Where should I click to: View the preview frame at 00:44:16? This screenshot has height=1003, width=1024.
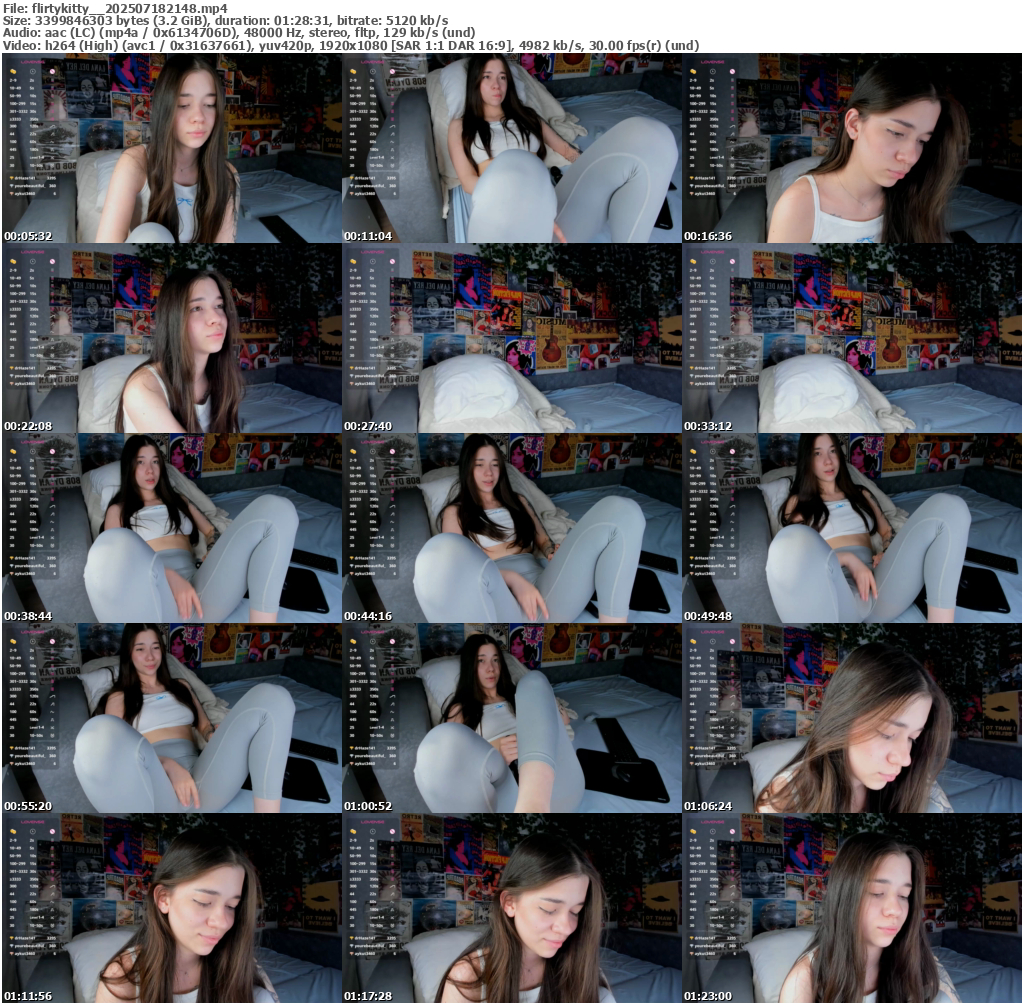[x=512, y=528]
